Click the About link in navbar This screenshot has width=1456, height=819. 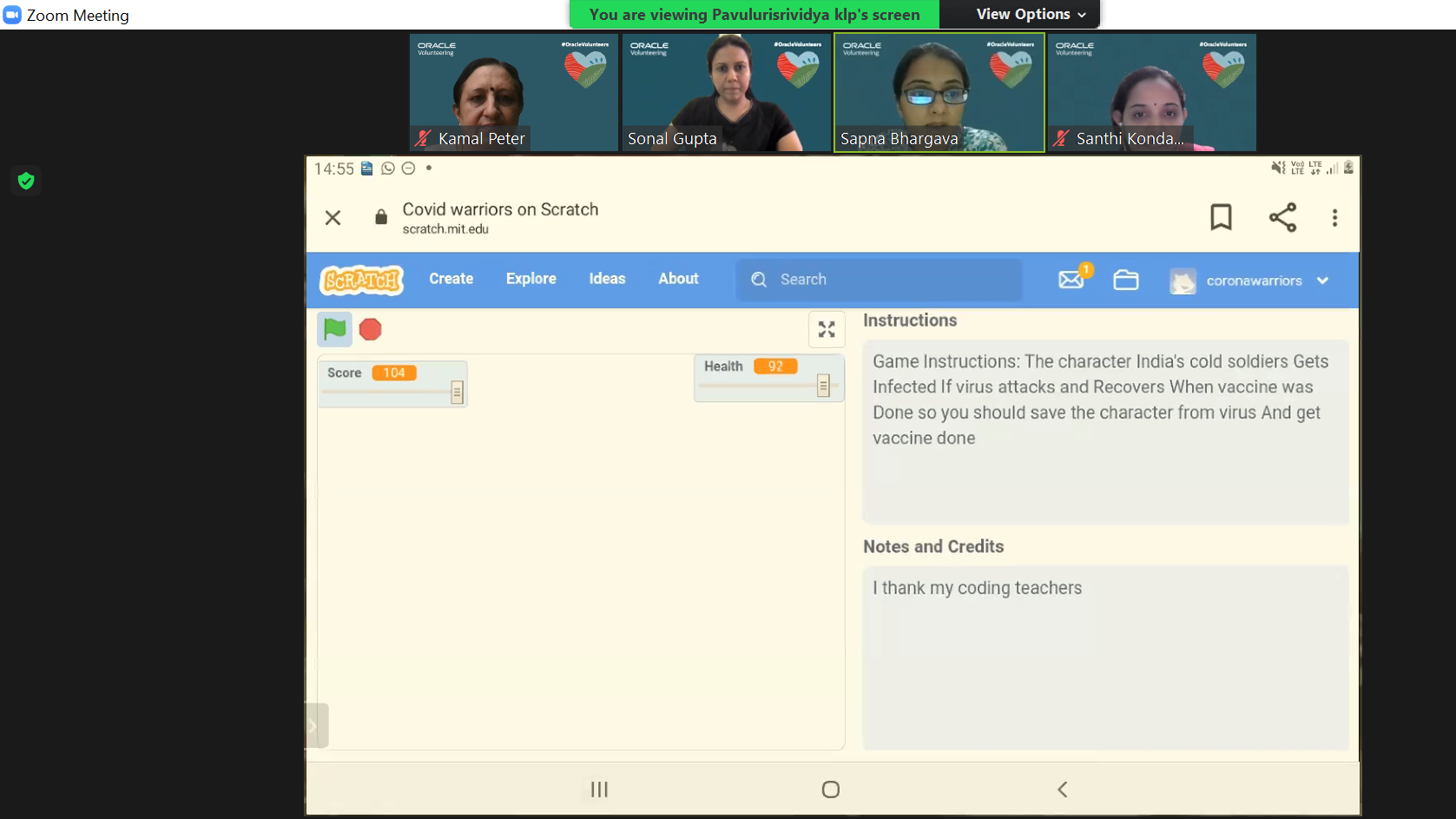coord(678,279)
